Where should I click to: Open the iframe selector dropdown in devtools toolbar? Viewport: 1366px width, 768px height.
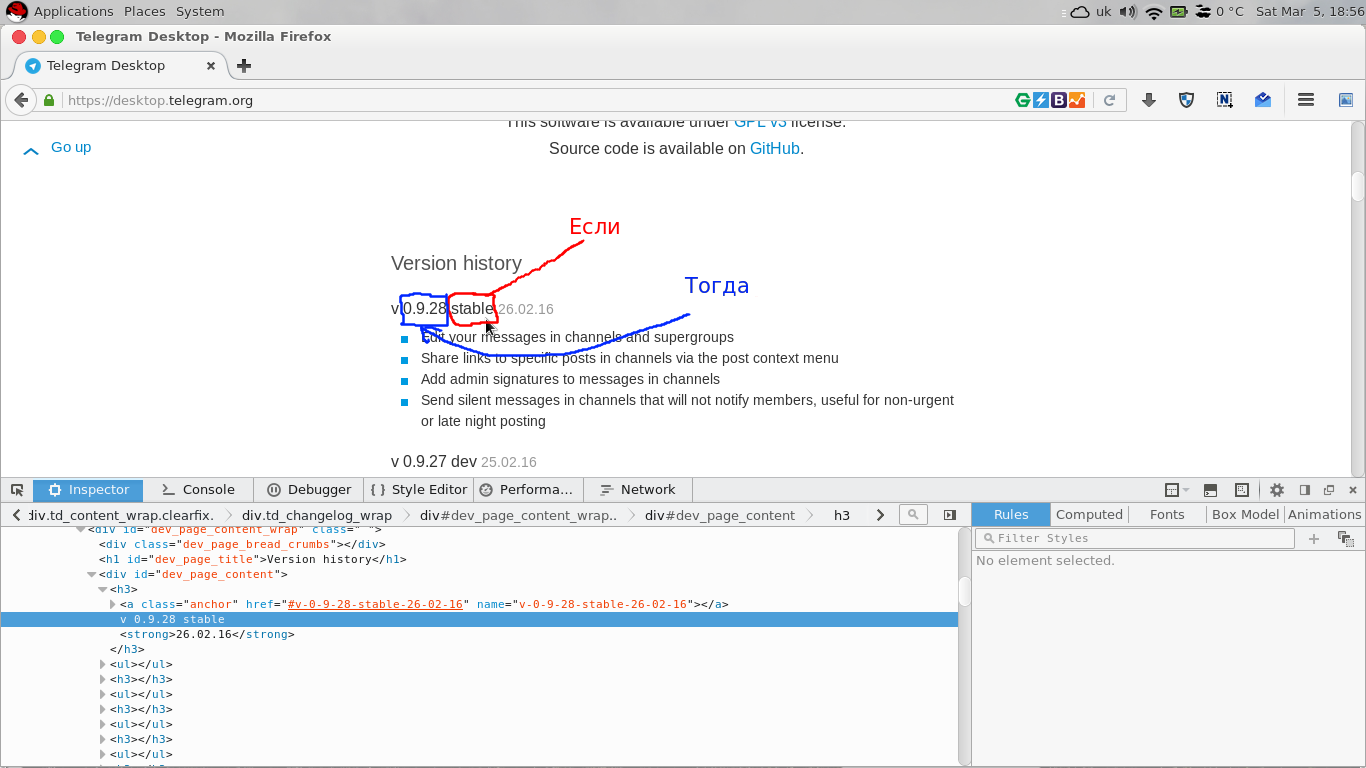click(x=1176, y=490)
